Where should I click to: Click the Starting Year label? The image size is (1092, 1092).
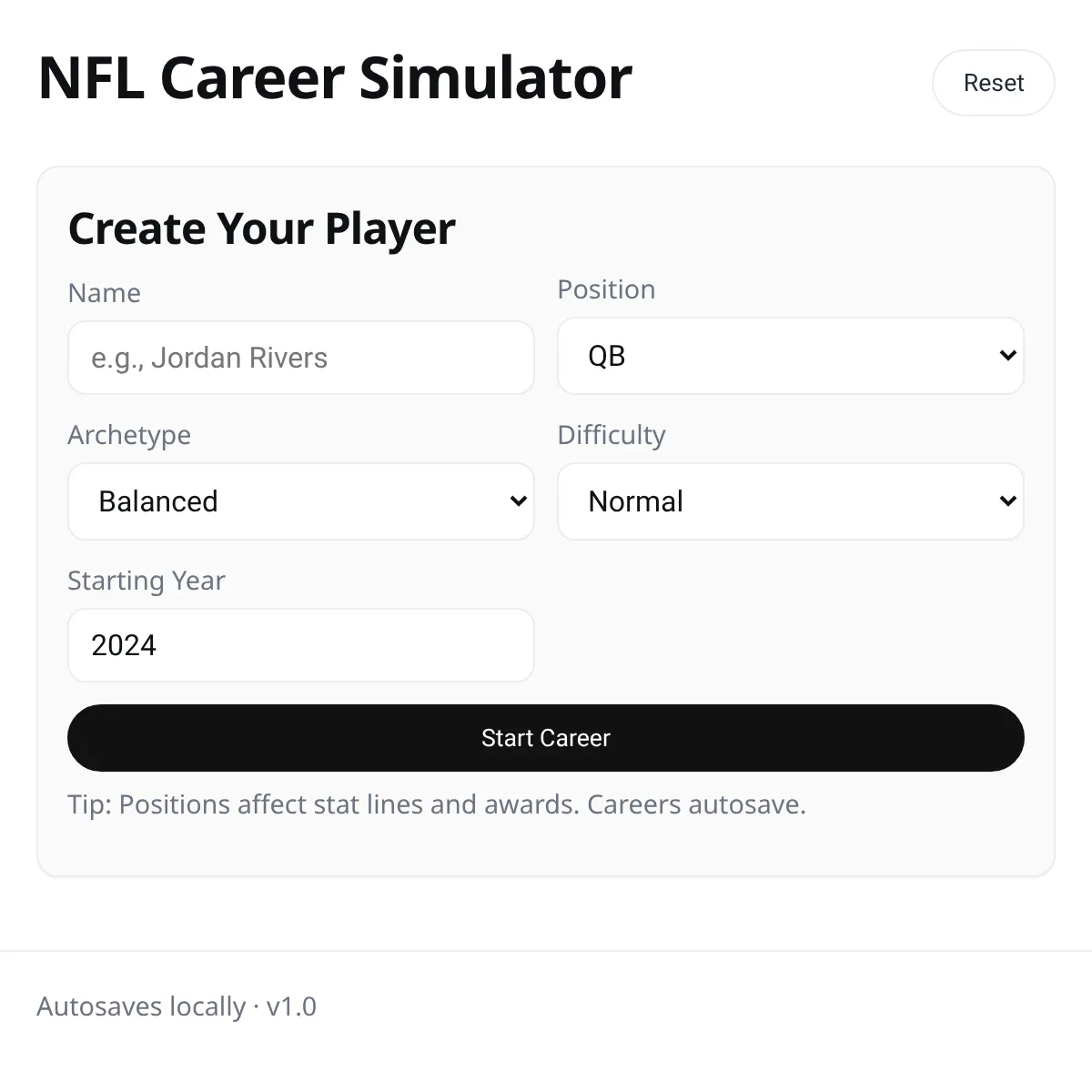147,581
